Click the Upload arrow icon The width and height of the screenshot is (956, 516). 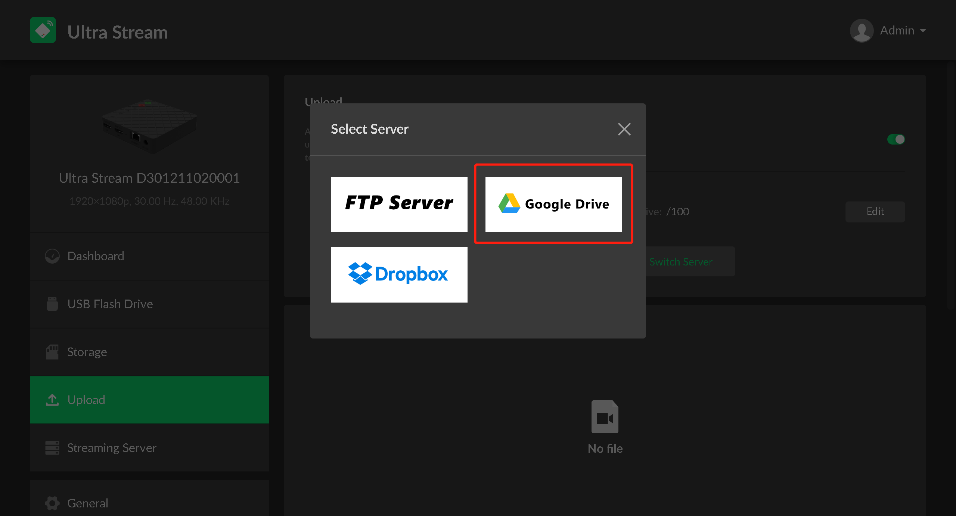(x=52, y=400)
